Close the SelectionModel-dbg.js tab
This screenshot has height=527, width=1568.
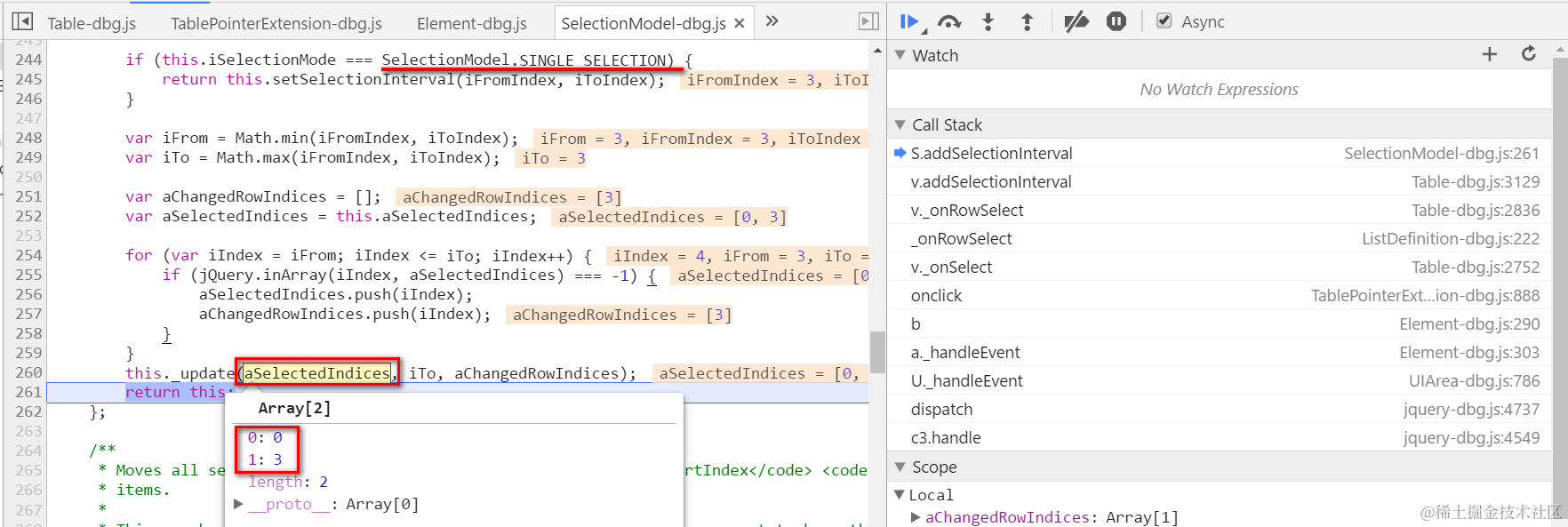739,23
